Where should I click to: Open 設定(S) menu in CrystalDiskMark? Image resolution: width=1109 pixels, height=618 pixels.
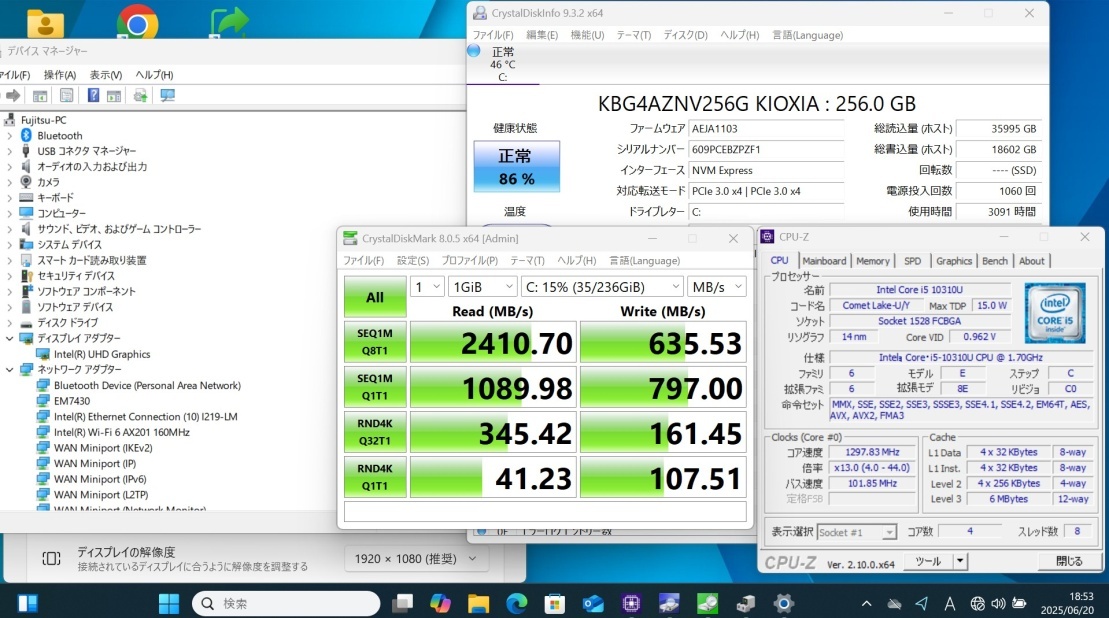(413, 260)
